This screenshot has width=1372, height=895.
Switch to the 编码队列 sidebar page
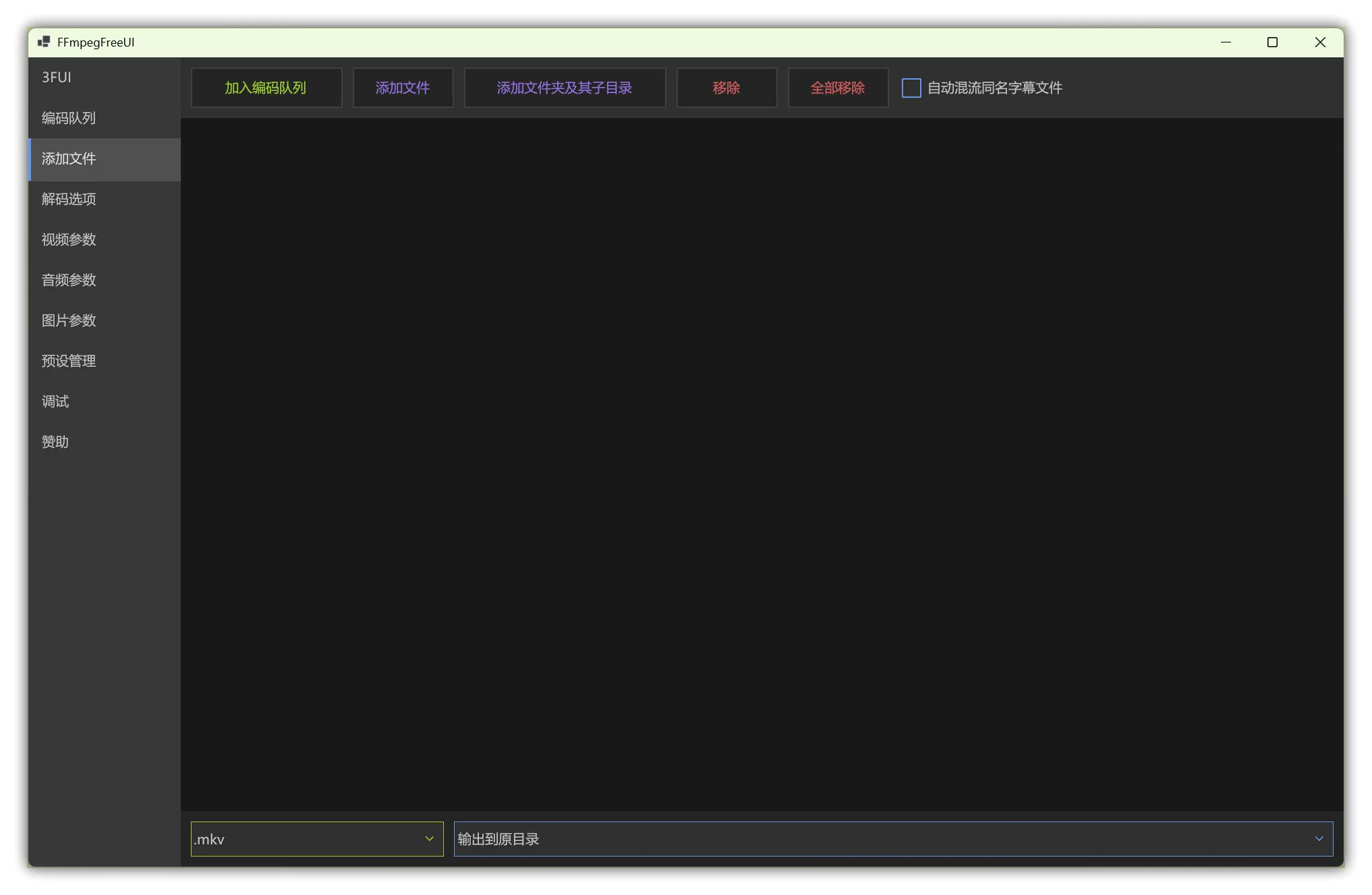pyautogui.click(x=105, y=118)
